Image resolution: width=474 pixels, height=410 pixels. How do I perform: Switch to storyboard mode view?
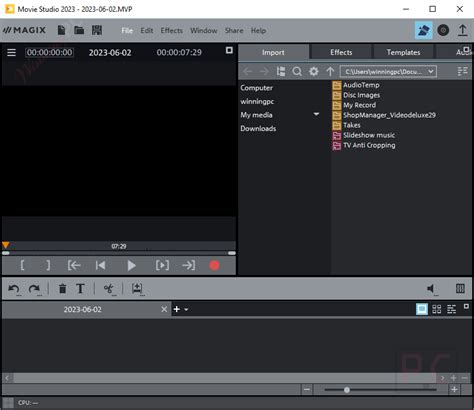(x=422, y=309)
